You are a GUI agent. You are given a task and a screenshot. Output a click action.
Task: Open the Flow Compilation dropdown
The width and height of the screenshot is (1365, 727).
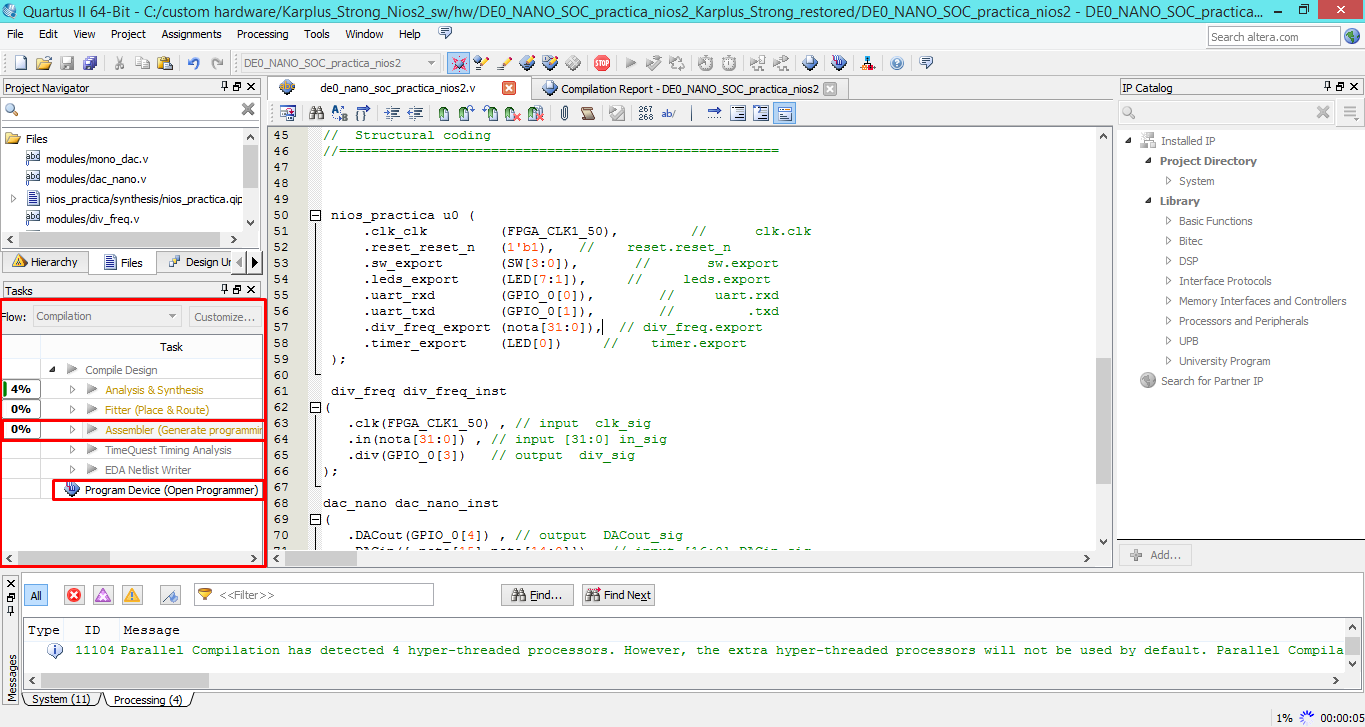106,316
